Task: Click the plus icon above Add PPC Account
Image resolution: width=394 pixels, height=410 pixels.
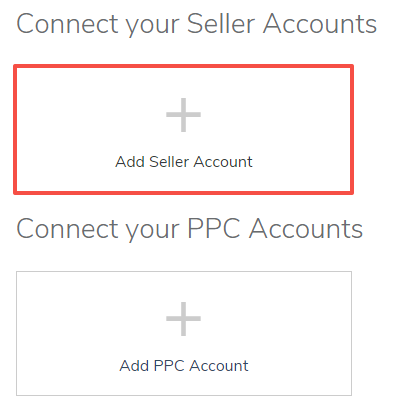Action: 183,319
